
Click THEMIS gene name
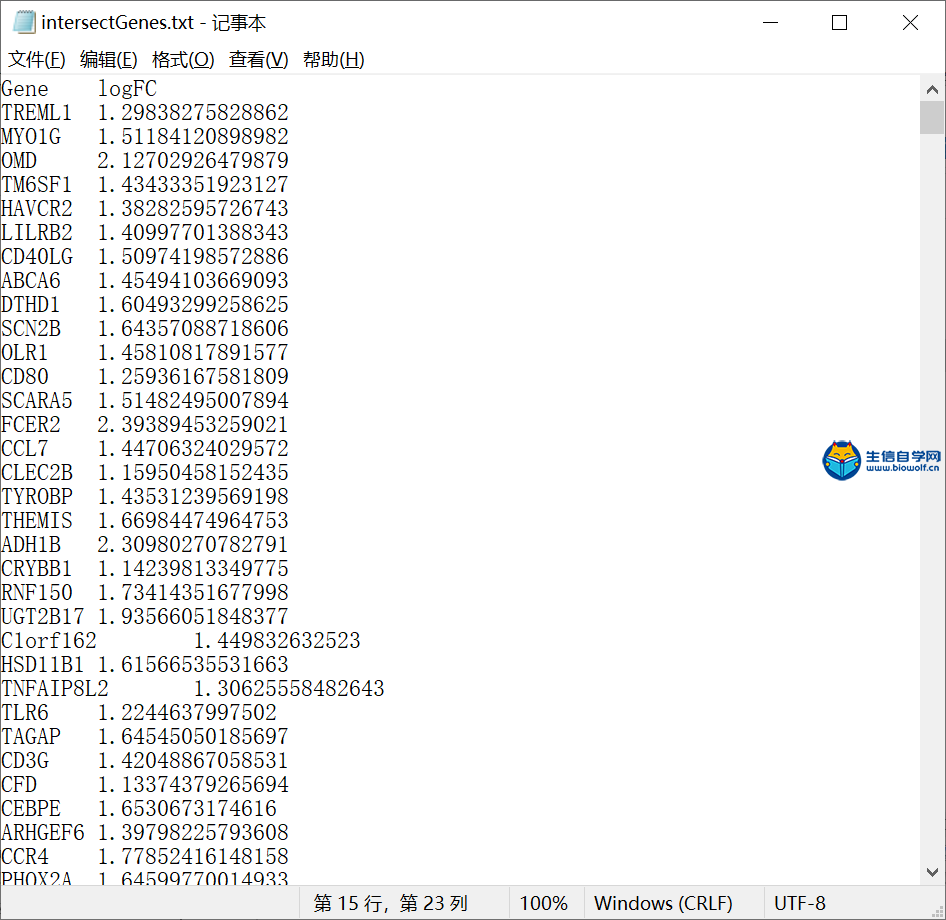pyautogui.click(x=37, y=521)
